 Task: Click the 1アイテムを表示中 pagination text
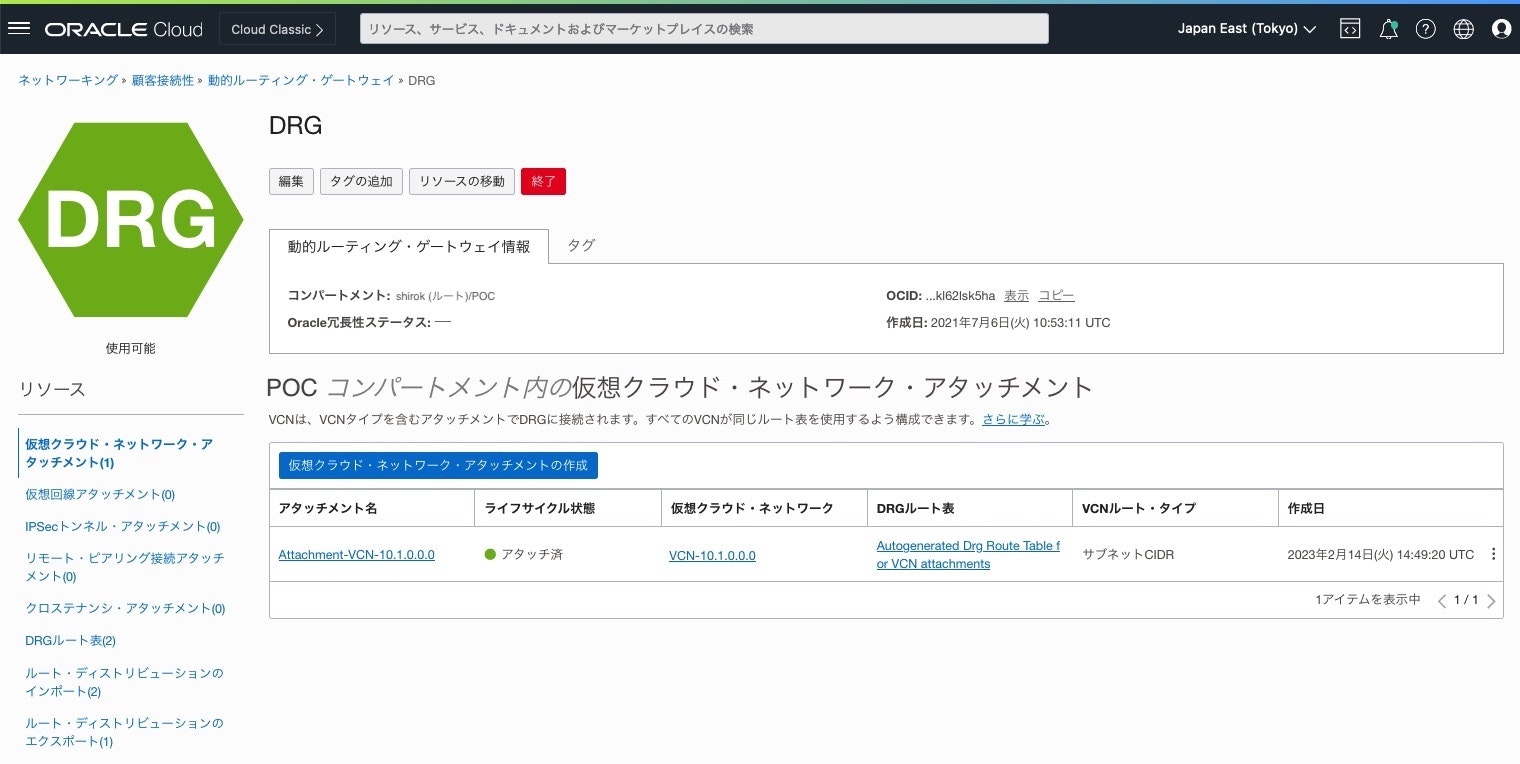[1368, 600]
